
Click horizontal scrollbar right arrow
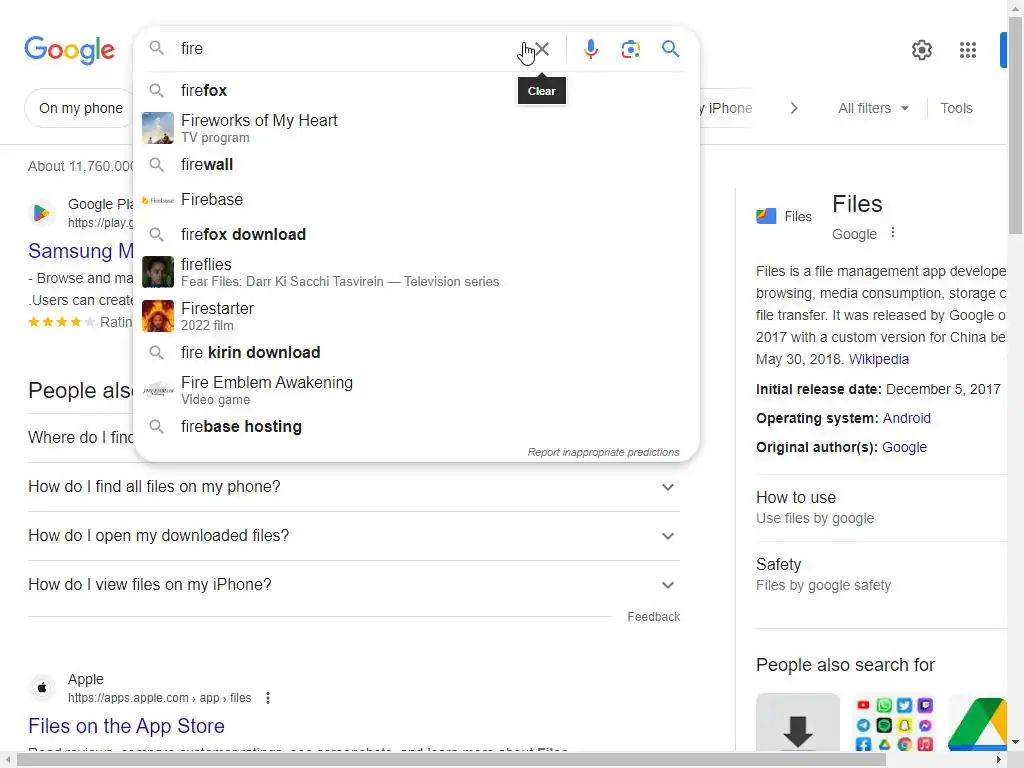tap(1000, 760)
